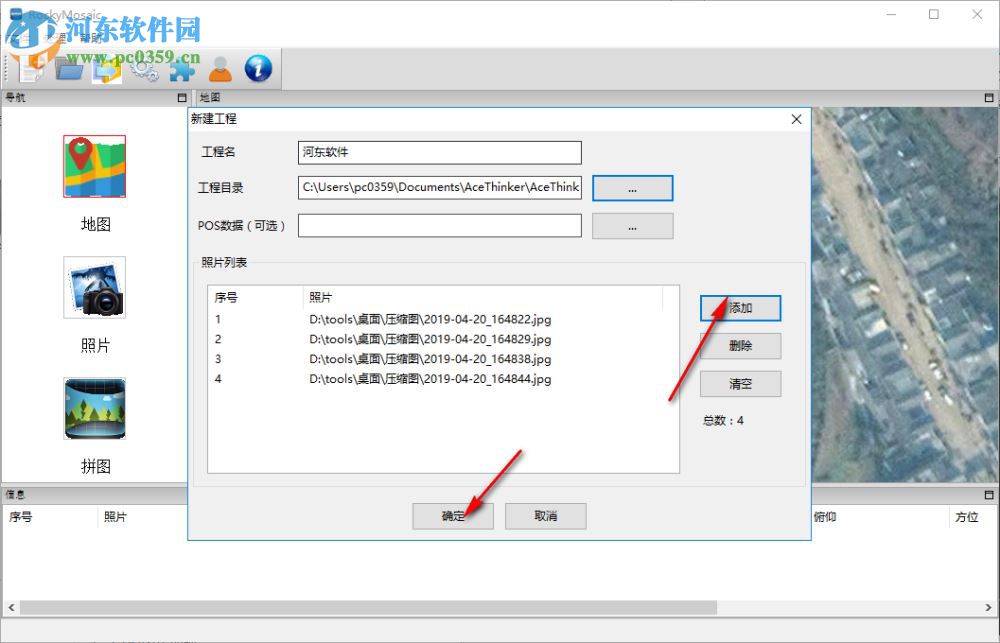
Task: Open the user account toolbar icon
Action: [x=220, y=68]
